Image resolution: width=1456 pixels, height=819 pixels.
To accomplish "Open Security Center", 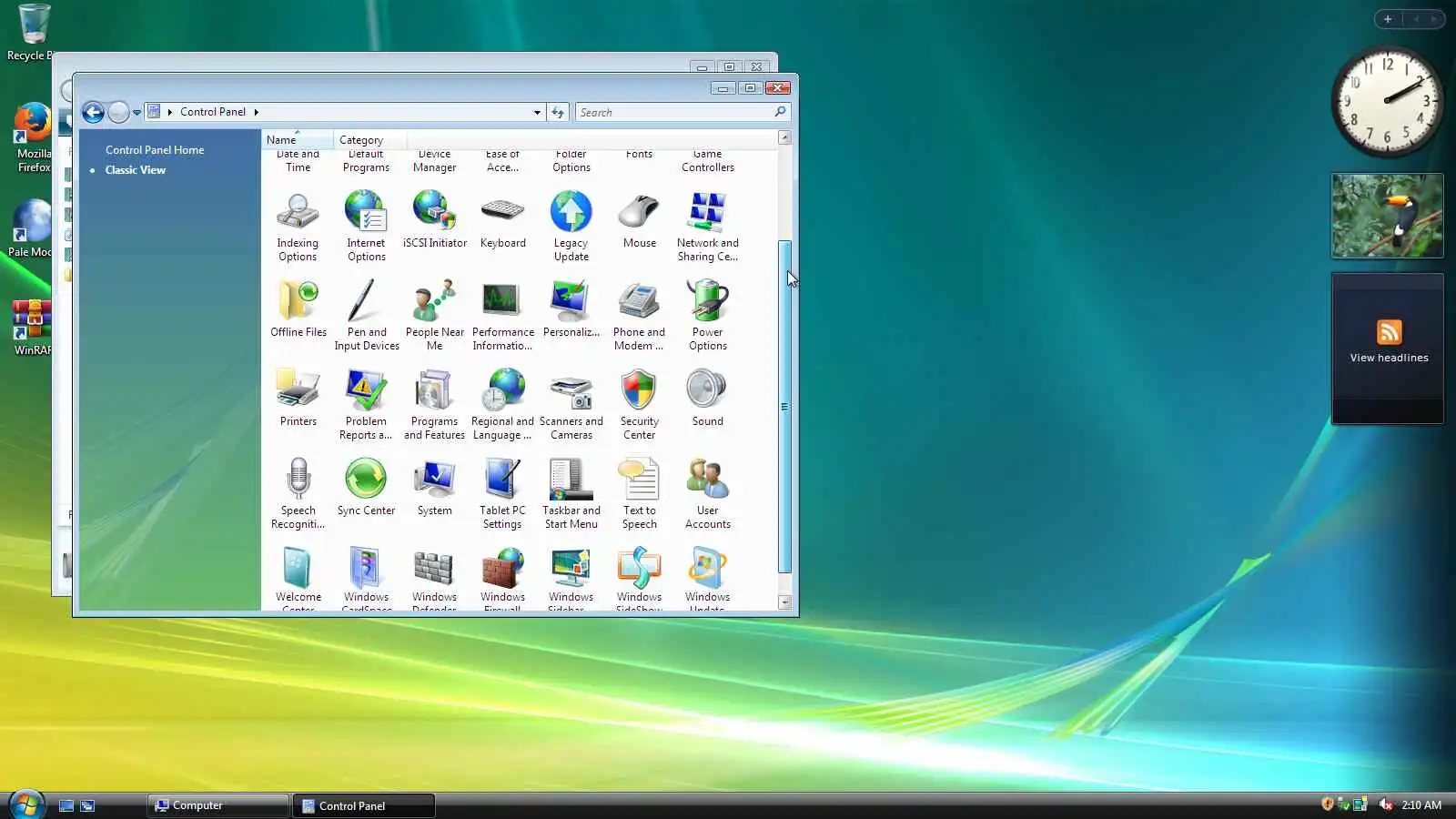I will [640, 406].
